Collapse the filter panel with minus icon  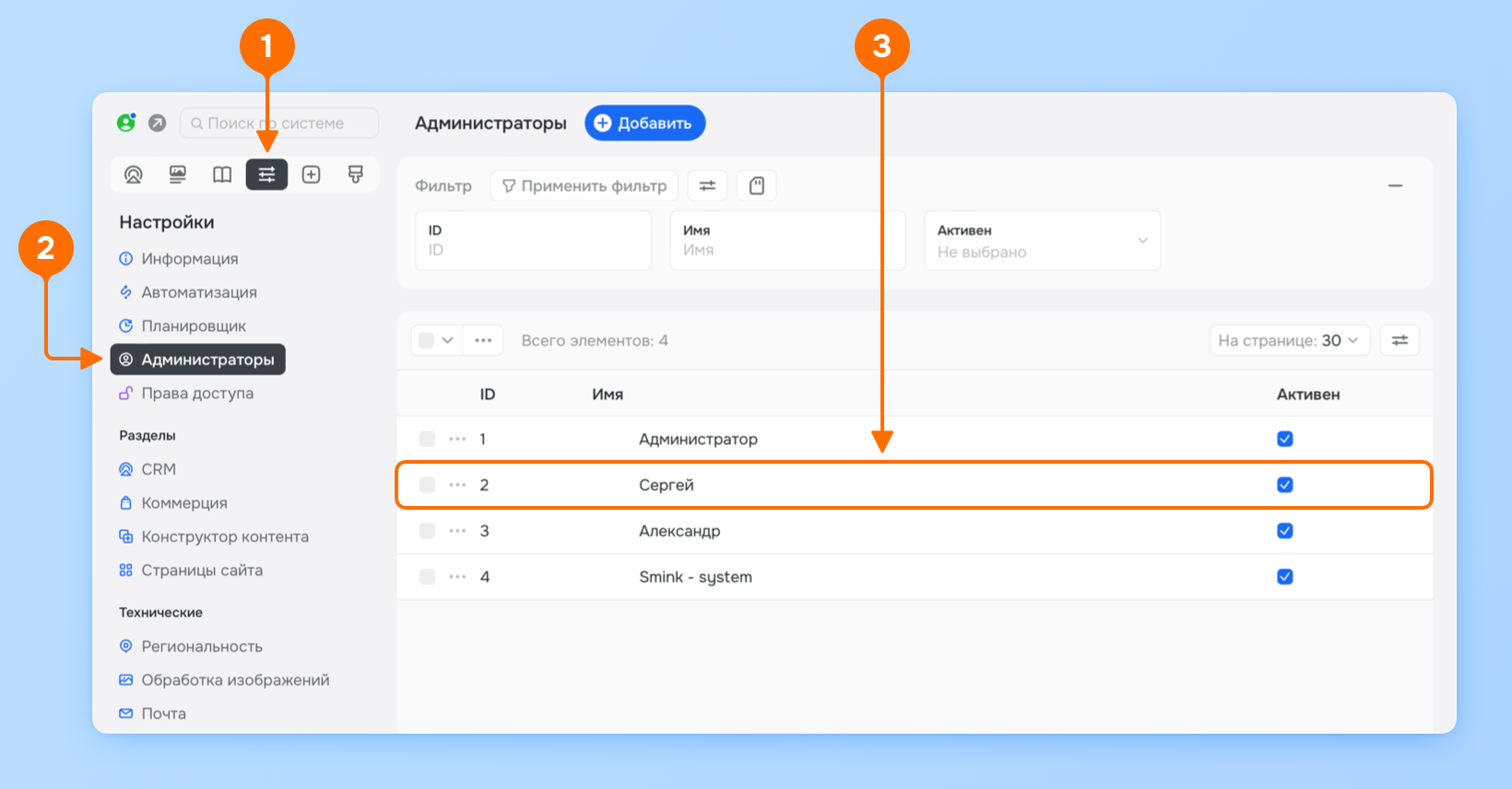click(x=1396, y=186)
